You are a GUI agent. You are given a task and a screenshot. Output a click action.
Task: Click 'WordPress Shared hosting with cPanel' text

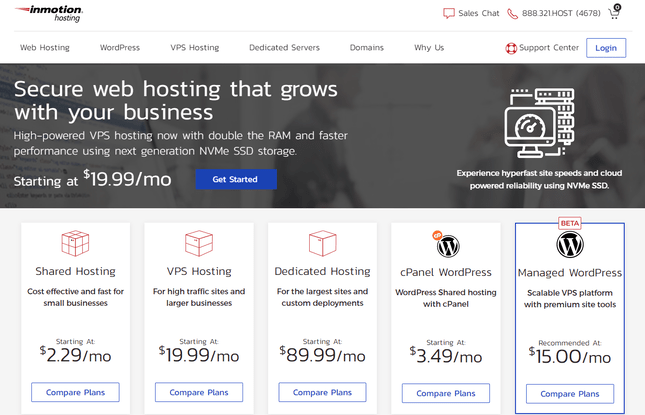click(x=446, y=298)
